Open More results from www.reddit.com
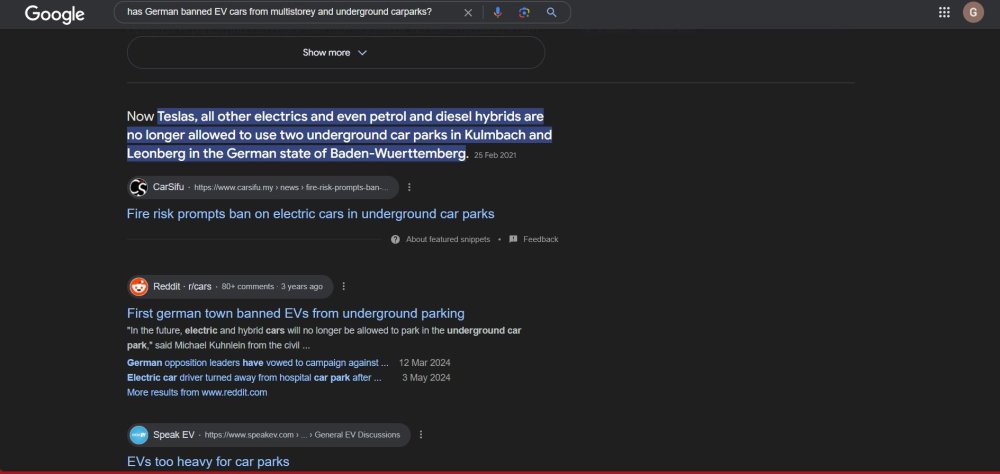Viewport: 1000px width, 474px height. 197,392
